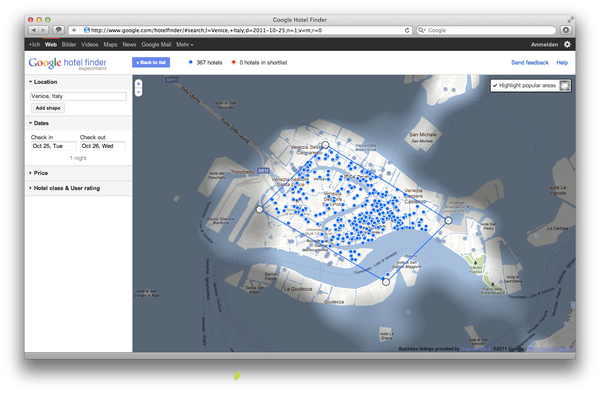Zoom in on the map with plus
The image size is (600, 393).
point(139,84)
